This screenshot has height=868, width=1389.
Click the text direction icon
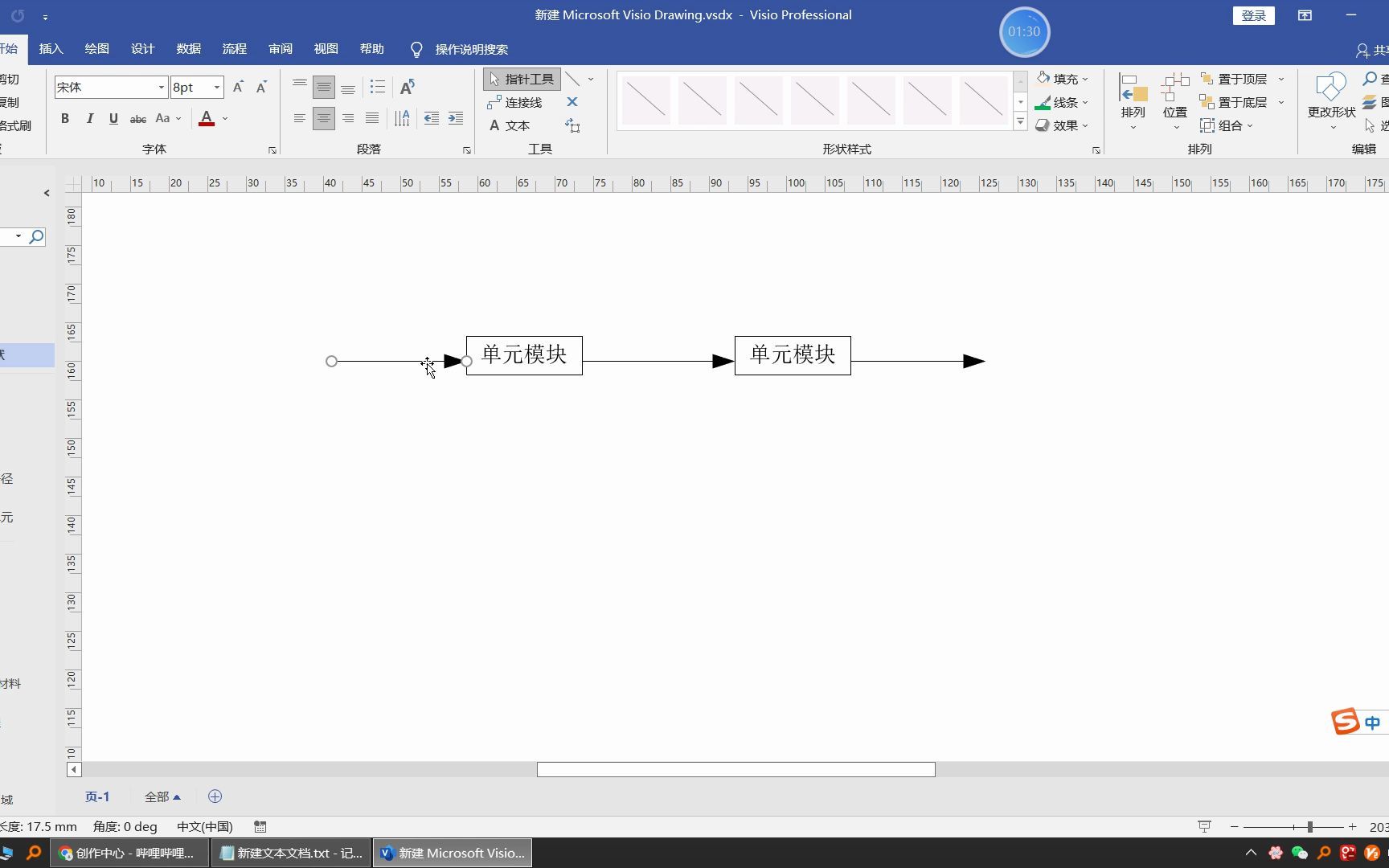click(x=402, y=118)
